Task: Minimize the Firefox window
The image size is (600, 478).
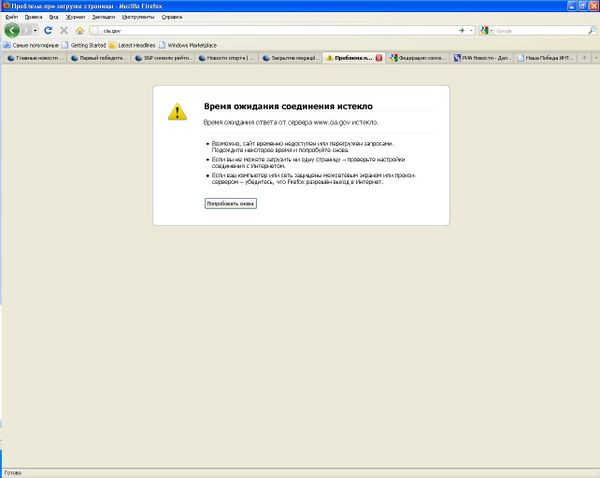Action: pos(572,6)
